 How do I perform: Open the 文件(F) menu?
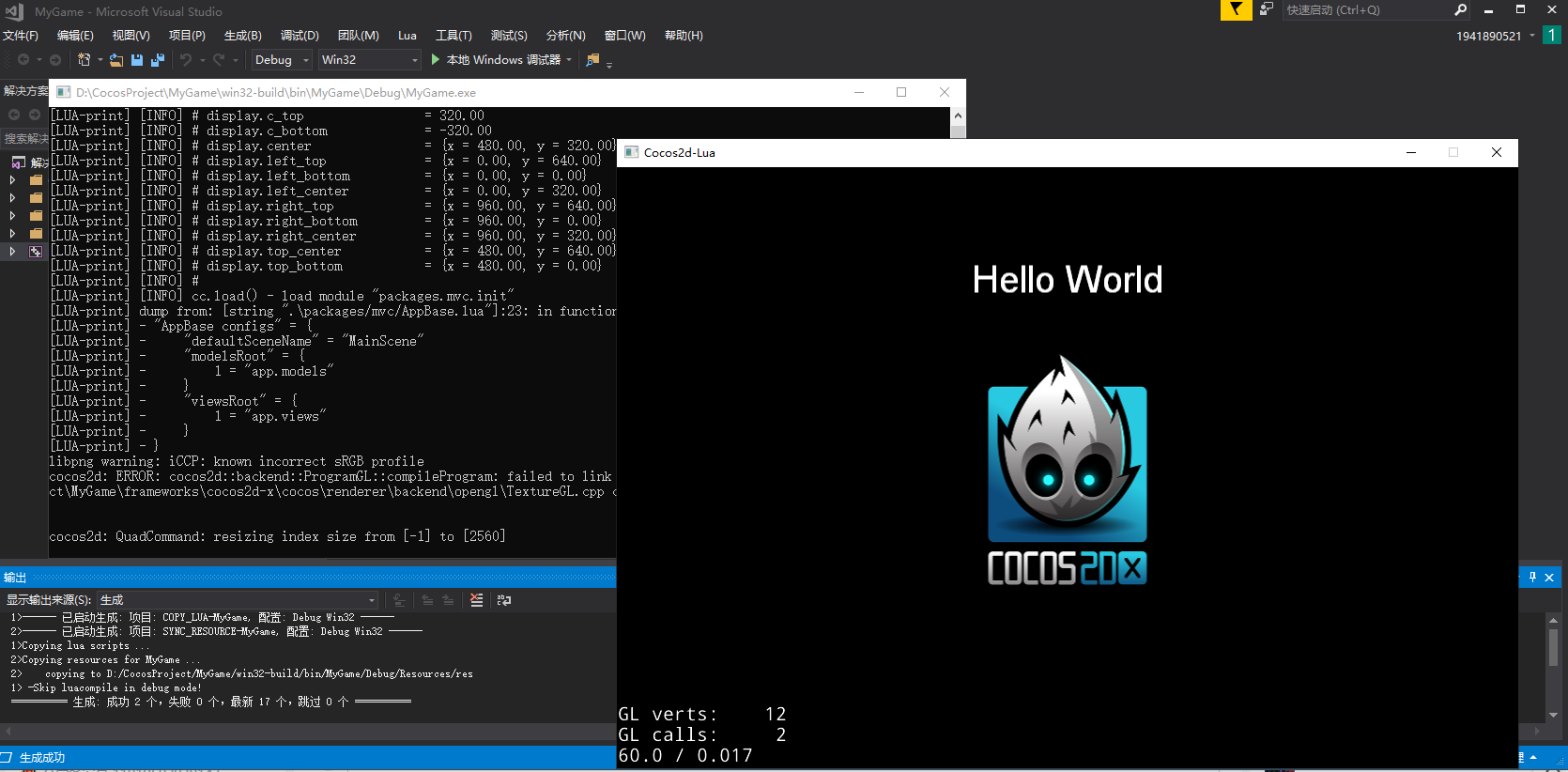[20, 36]
